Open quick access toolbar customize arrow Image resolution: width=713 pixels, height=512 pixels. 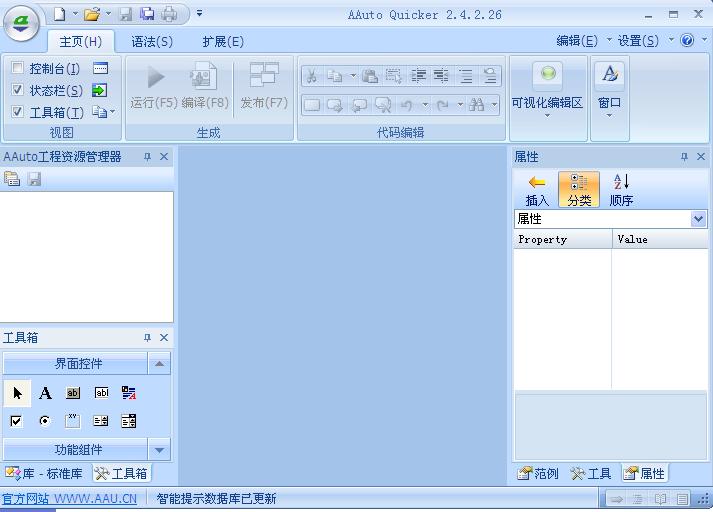pyautogui.click(x=199, y=13)
